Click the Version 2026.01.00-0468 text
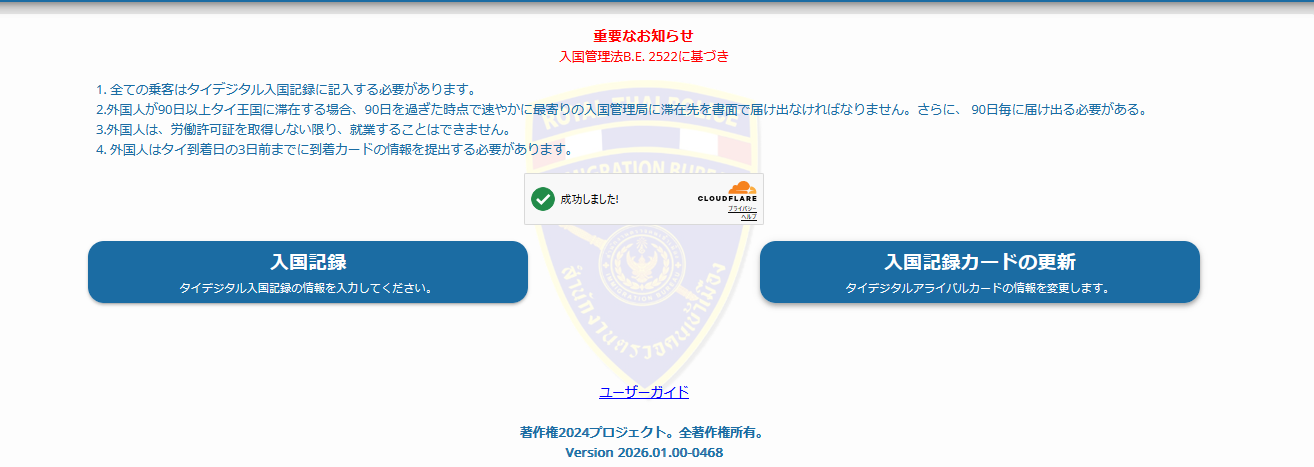This screenshot has height=467, width=1314. tap(643, 453)
